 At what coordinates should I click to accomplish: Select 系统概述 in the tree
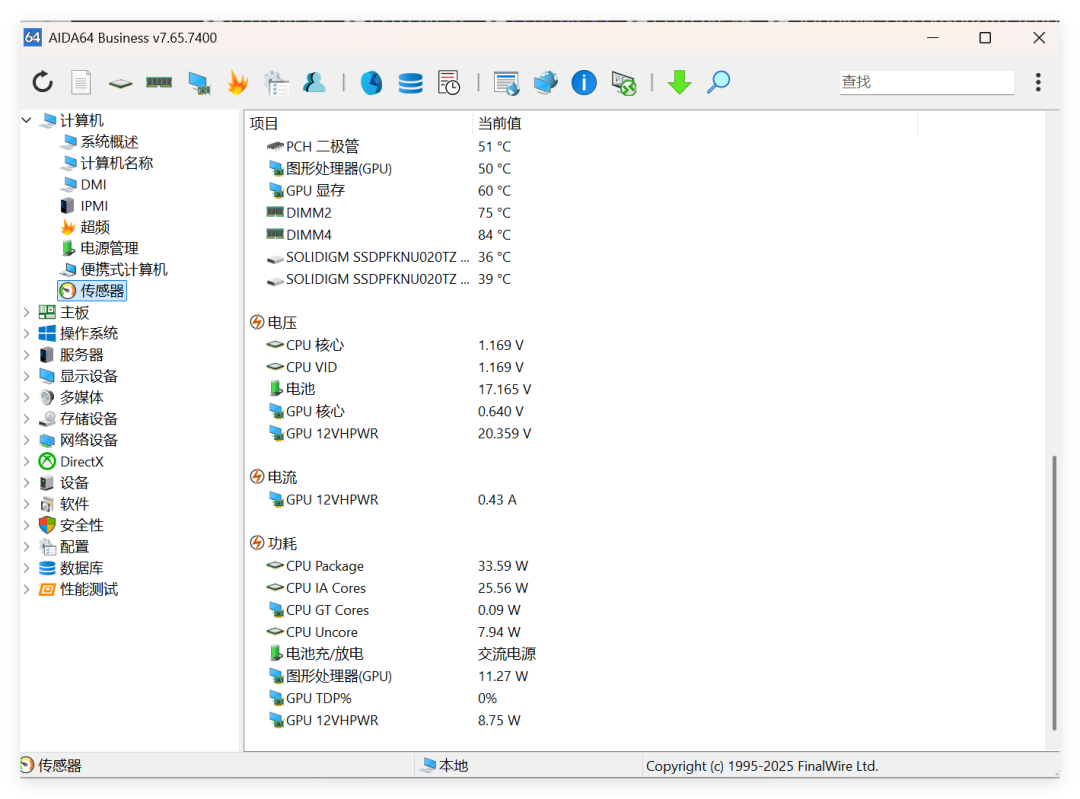click(x=109, y=141)
